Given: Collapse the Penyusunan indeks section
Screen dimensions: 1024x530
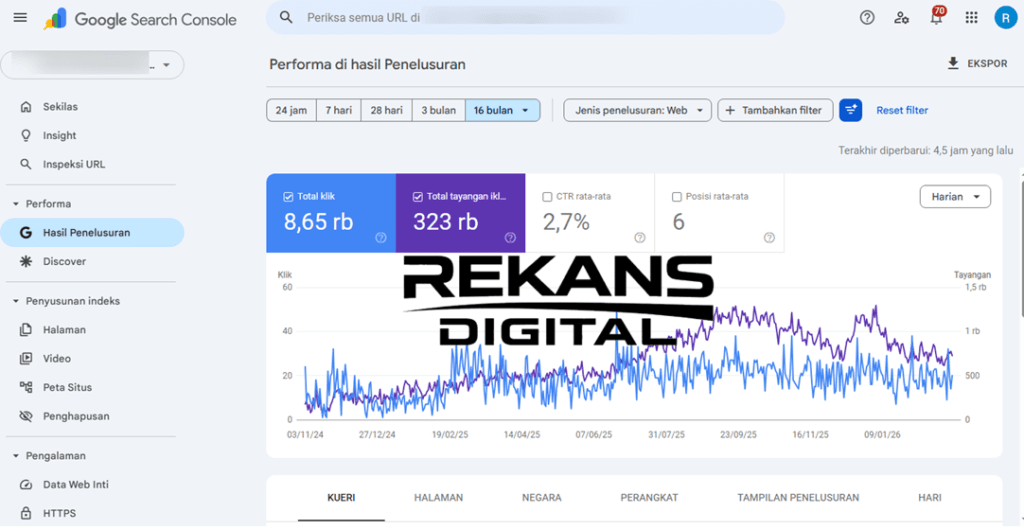Looking at the screenshot, I should (16, 301).
